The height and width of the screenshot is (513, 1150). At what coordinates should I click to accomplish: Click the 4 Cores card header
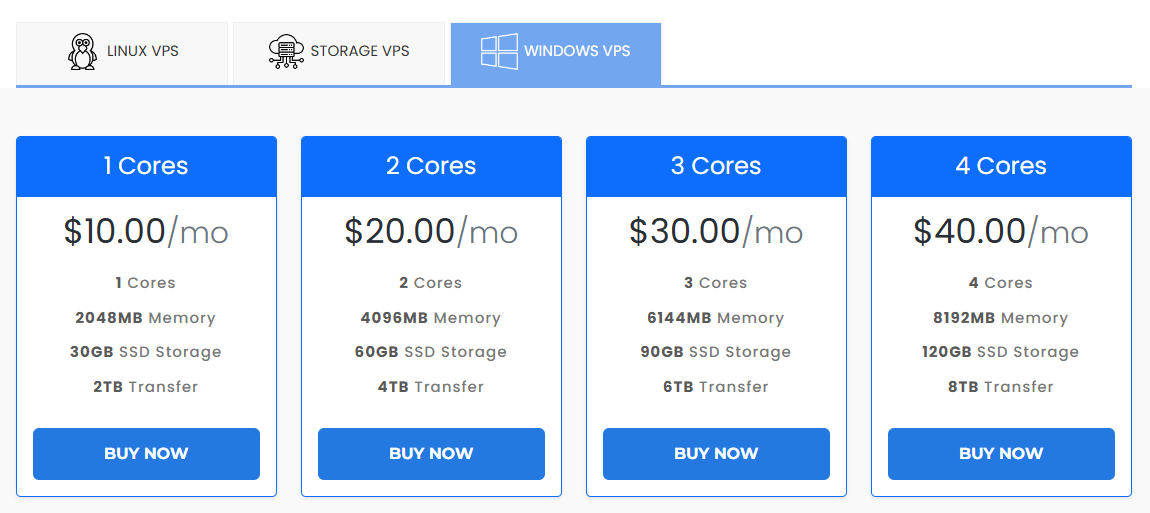click(x=1001, y=166)
